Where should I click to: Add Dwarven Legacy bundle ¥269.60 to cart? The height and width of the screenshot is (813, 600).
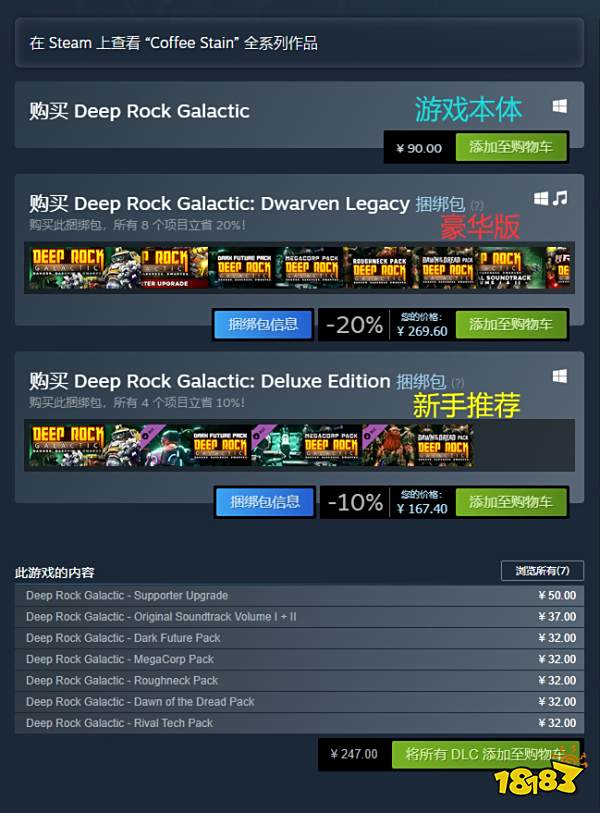click(511, 325)
